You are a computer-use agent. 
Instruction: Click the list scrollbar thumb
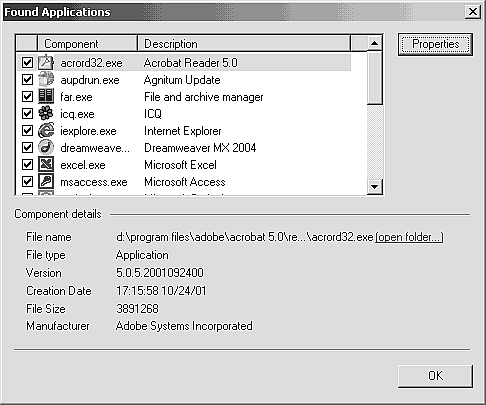tap(375, 78)
